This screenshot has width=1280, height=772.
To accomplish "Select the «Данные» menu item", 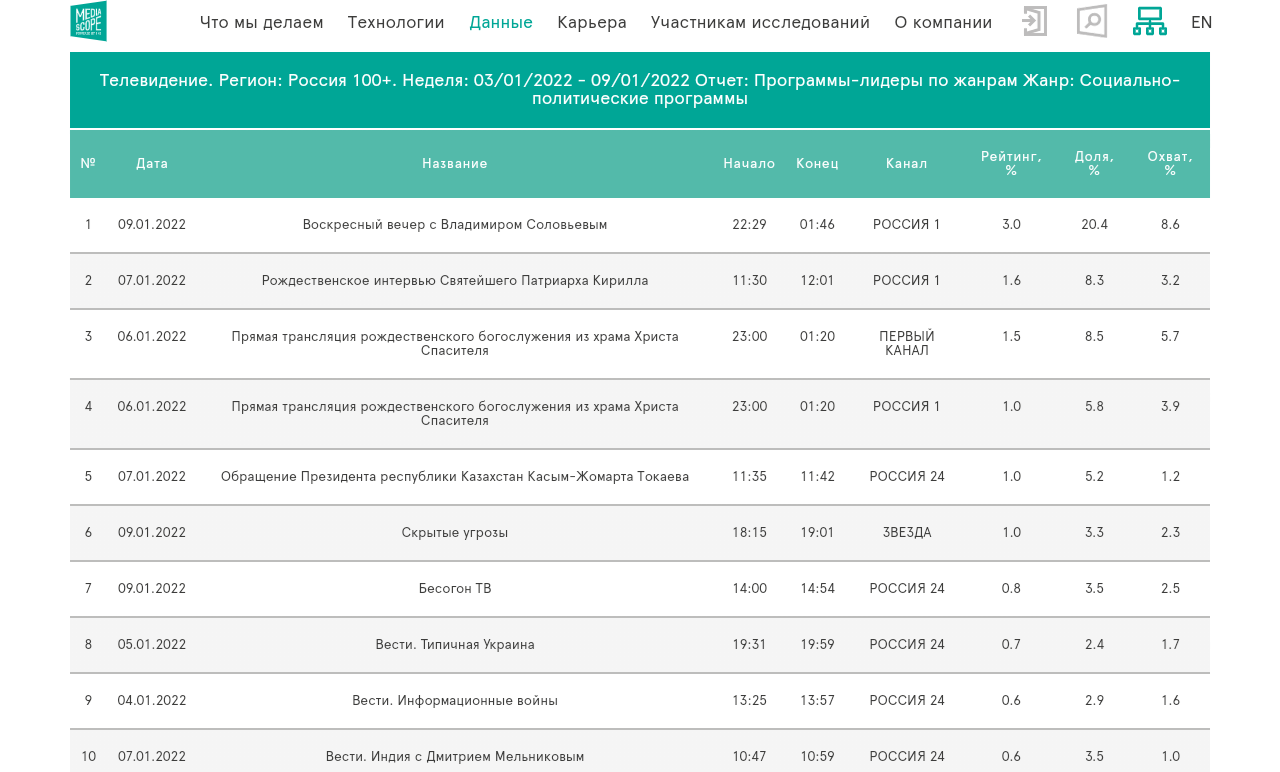I will tap(501, 22).
